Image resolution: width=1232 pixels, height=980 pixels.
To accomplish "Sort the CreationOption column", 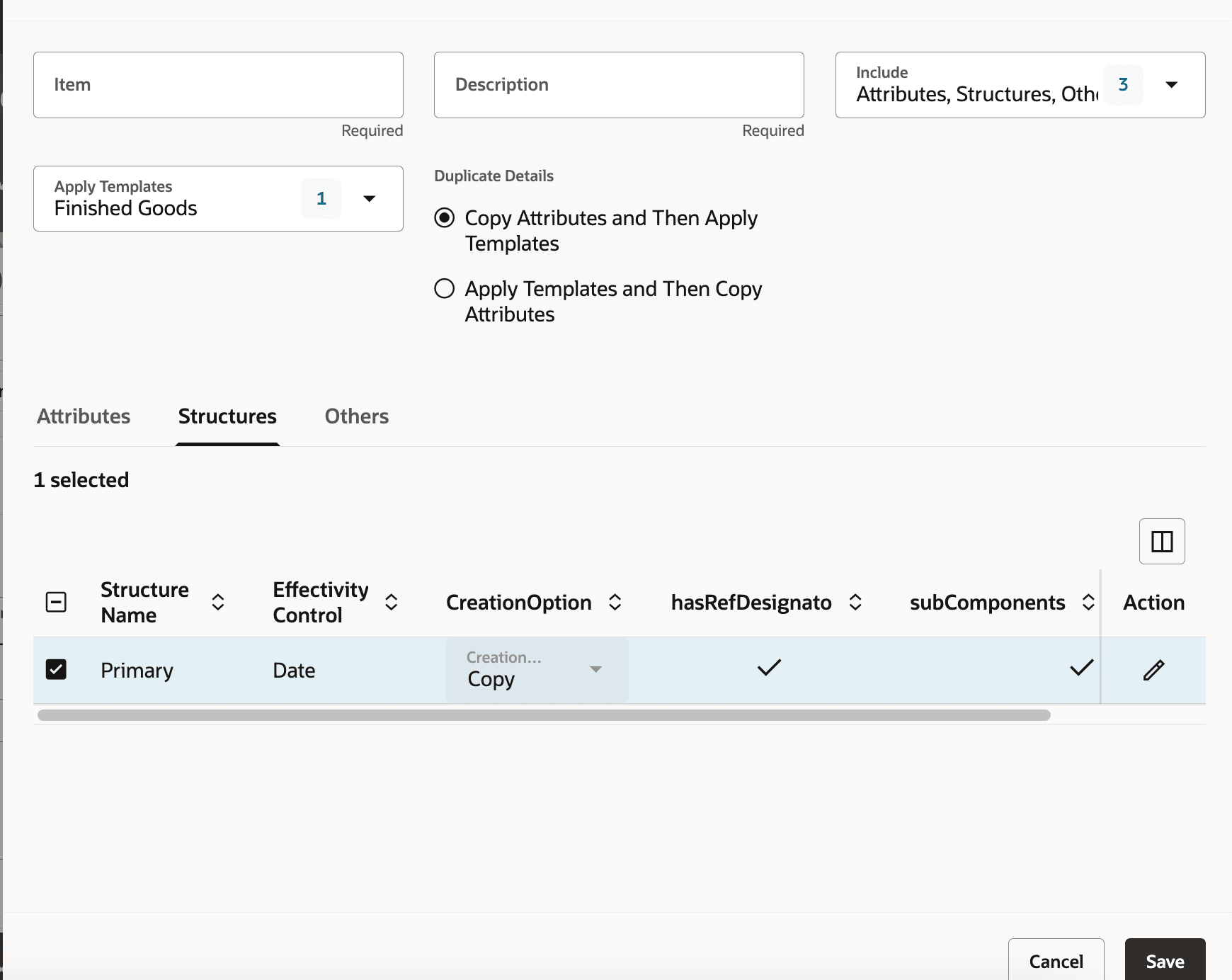I will tap(616, 602).
